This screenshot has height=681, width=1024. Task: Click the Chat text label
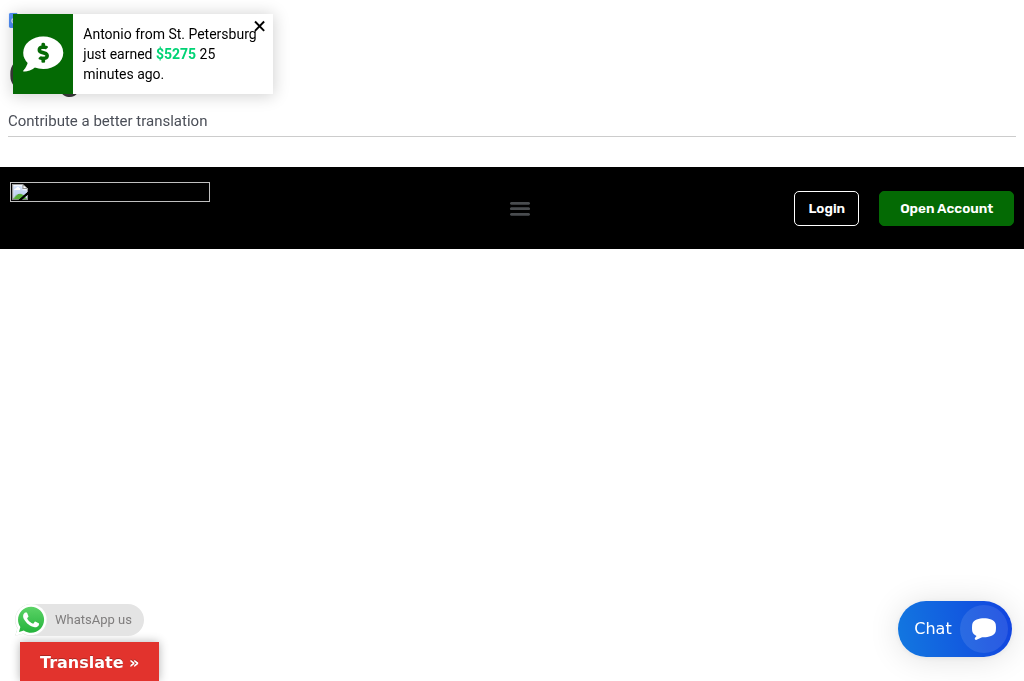tap(932, 629)
